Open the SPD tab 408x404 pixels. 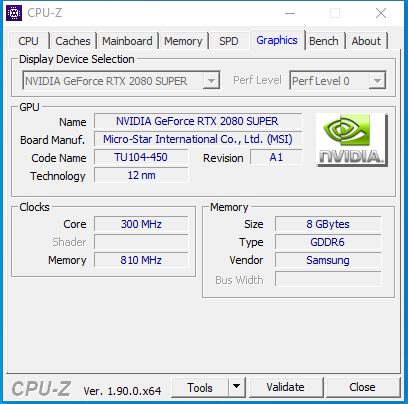(x=229, y=41)
